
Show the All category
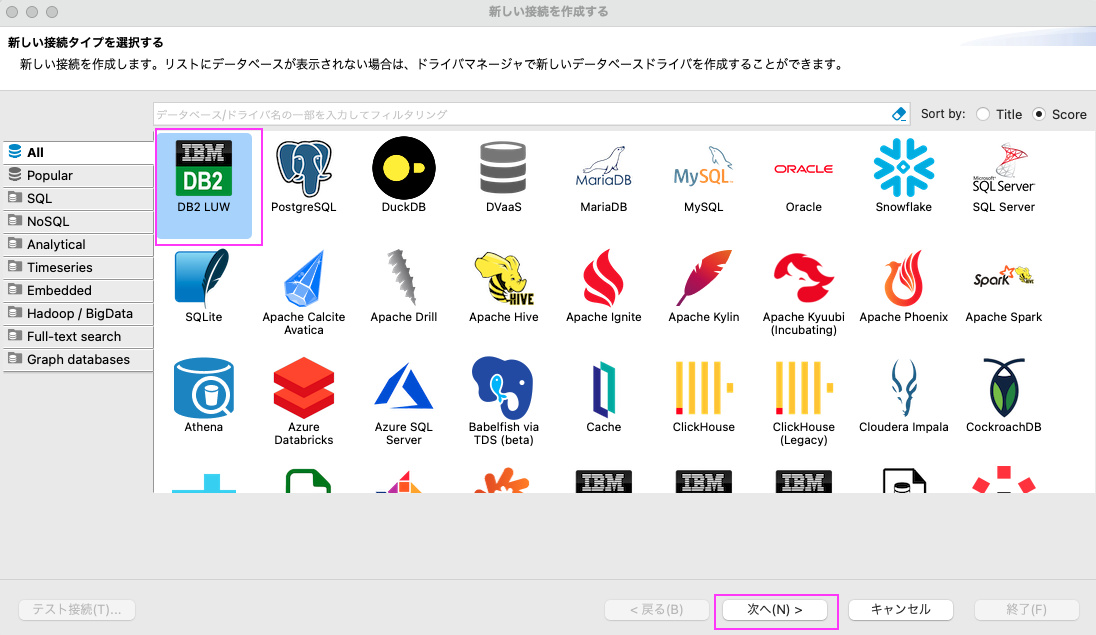pyautogui.click(x=78, y=152)
